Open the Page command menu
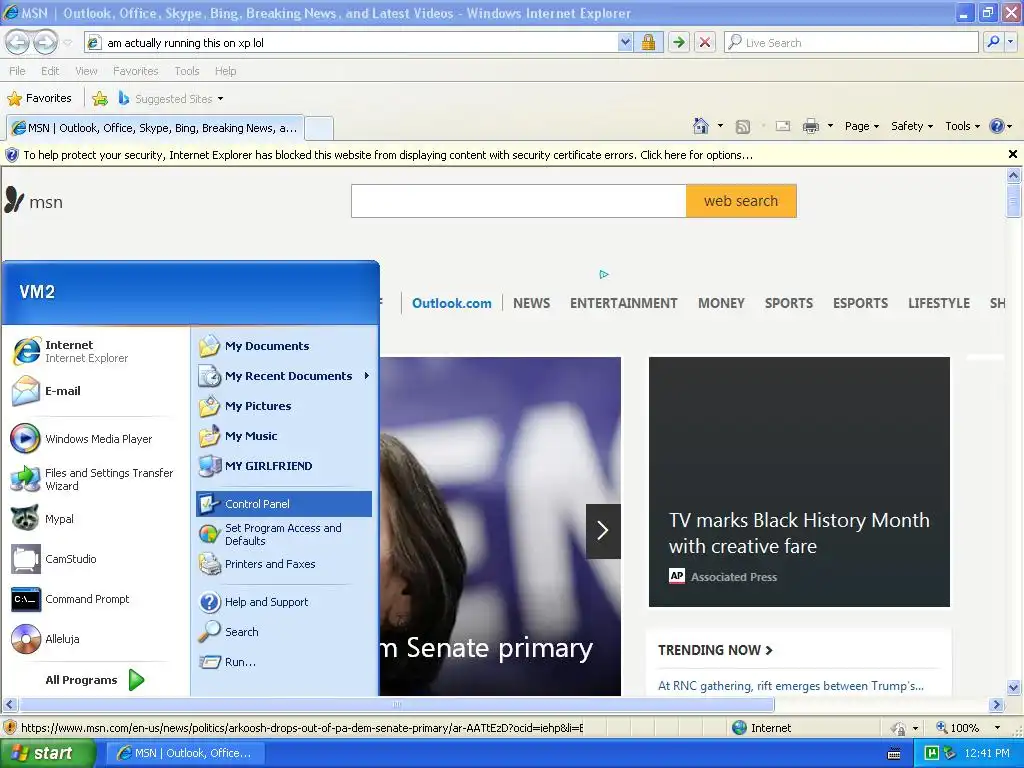This screenshot has width=1024, height=768. pyautogui.click(x=861, y=126)
